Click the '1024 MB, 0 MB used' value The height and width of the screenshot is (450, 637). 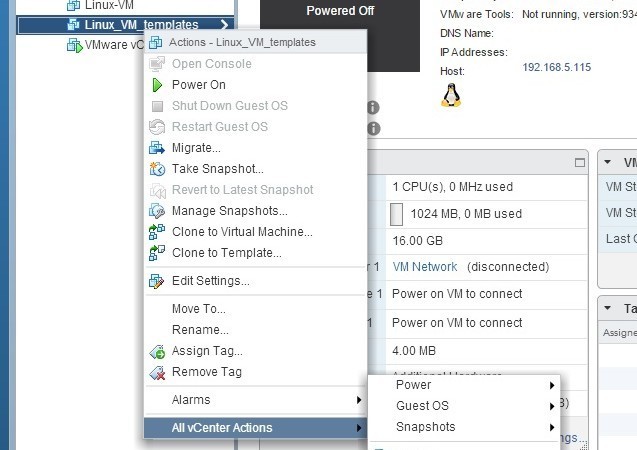[466, 214]
